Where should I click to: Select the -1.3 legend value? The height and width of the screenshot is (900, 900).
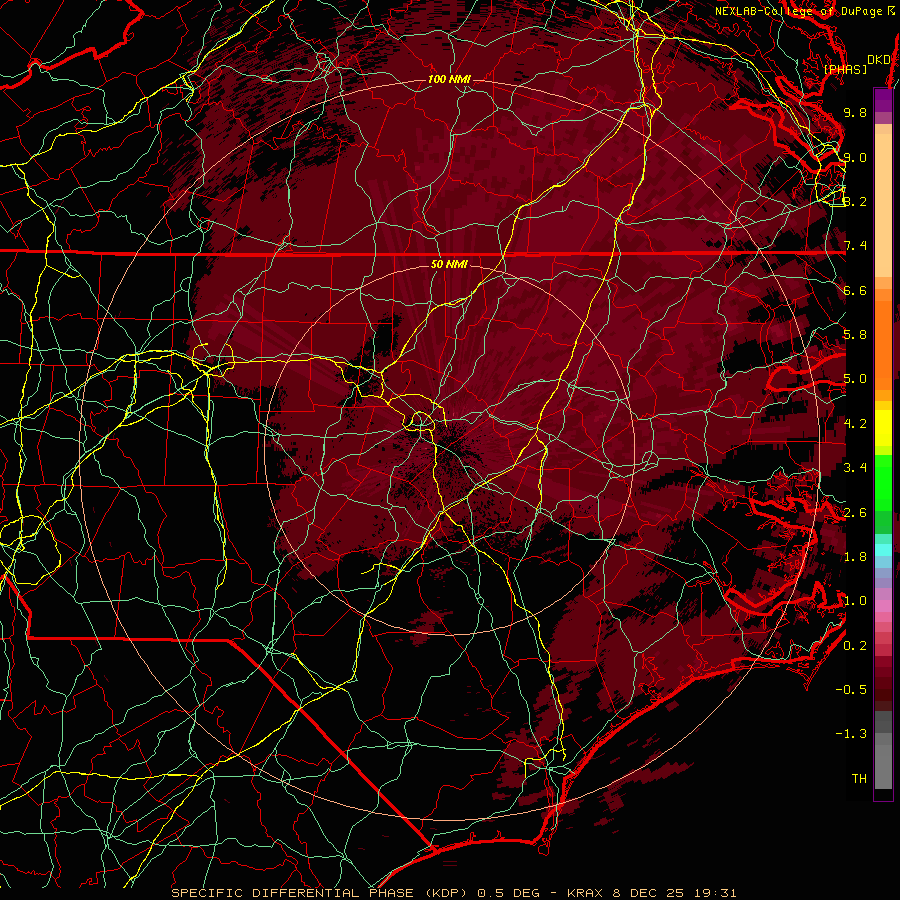[x=851, y=734]
